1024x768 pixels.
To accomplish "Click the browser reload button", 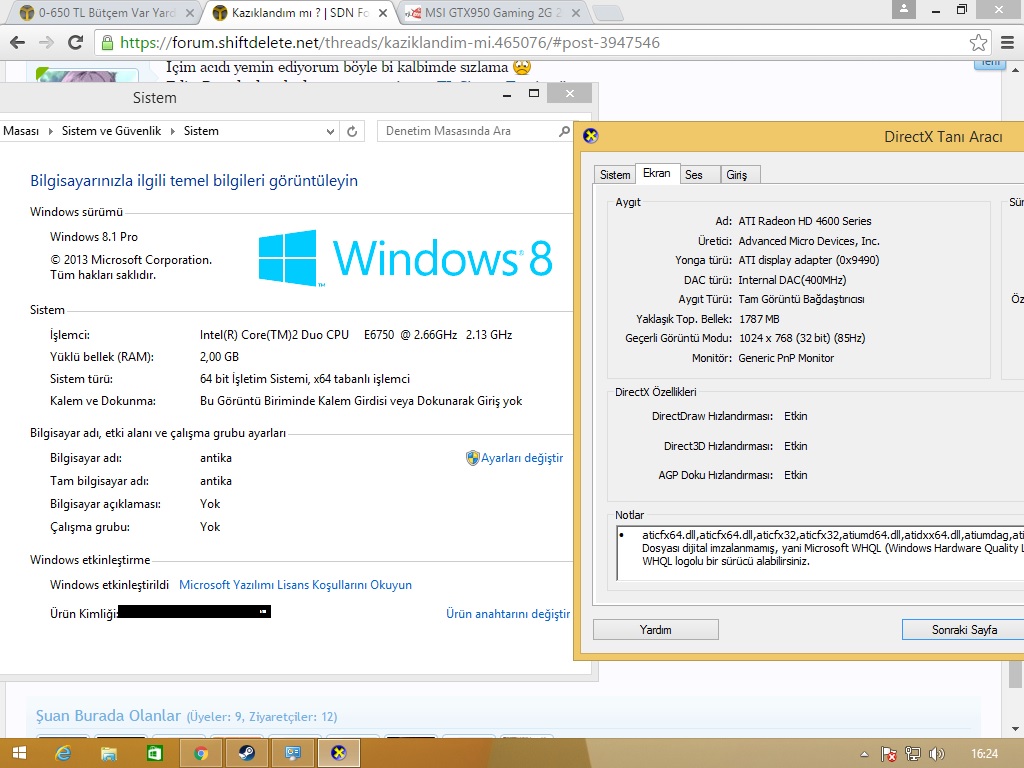I will tap(75, 43).
